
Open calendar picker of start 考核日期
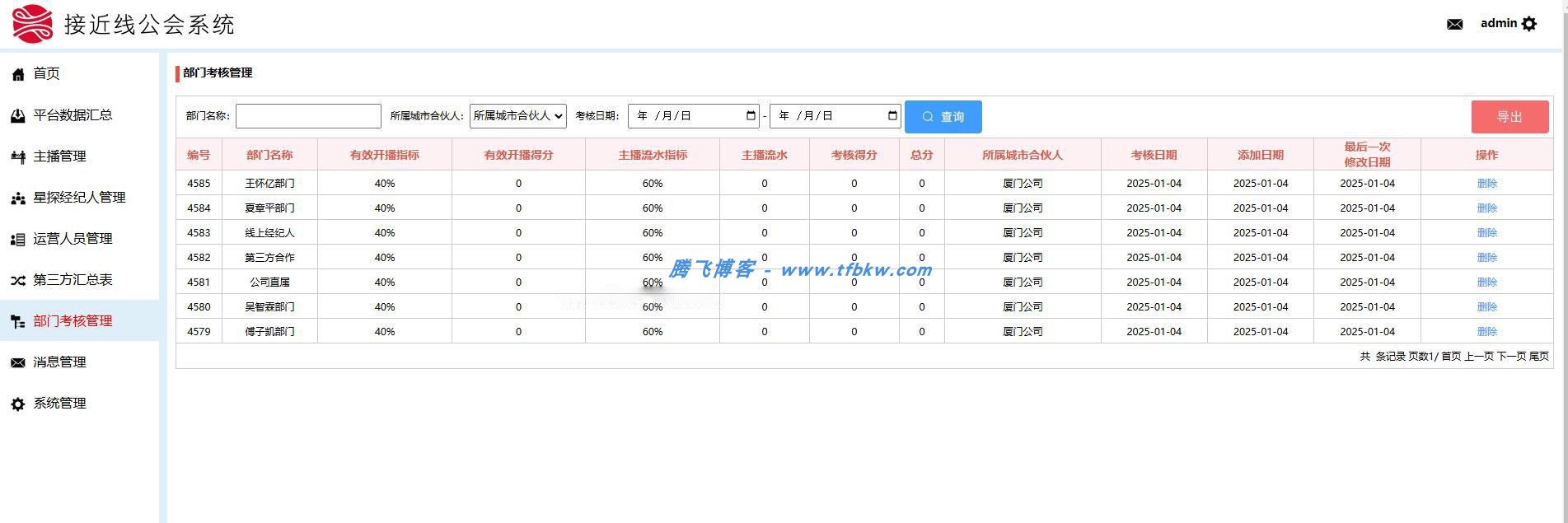pos(751,116)
